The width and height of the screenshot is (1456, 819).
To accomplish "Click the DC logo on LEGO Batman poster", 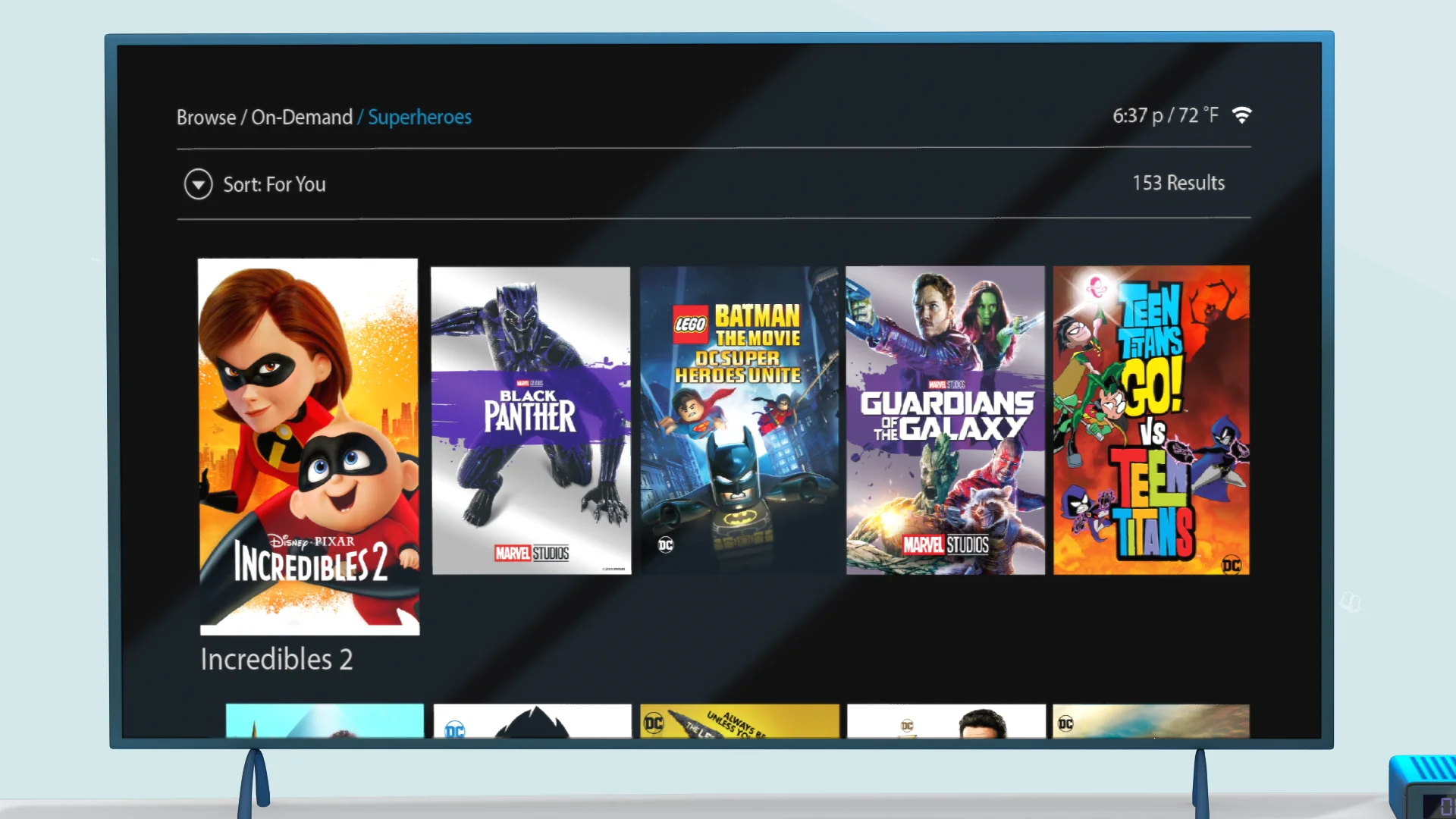I will (x=665, y=544).
